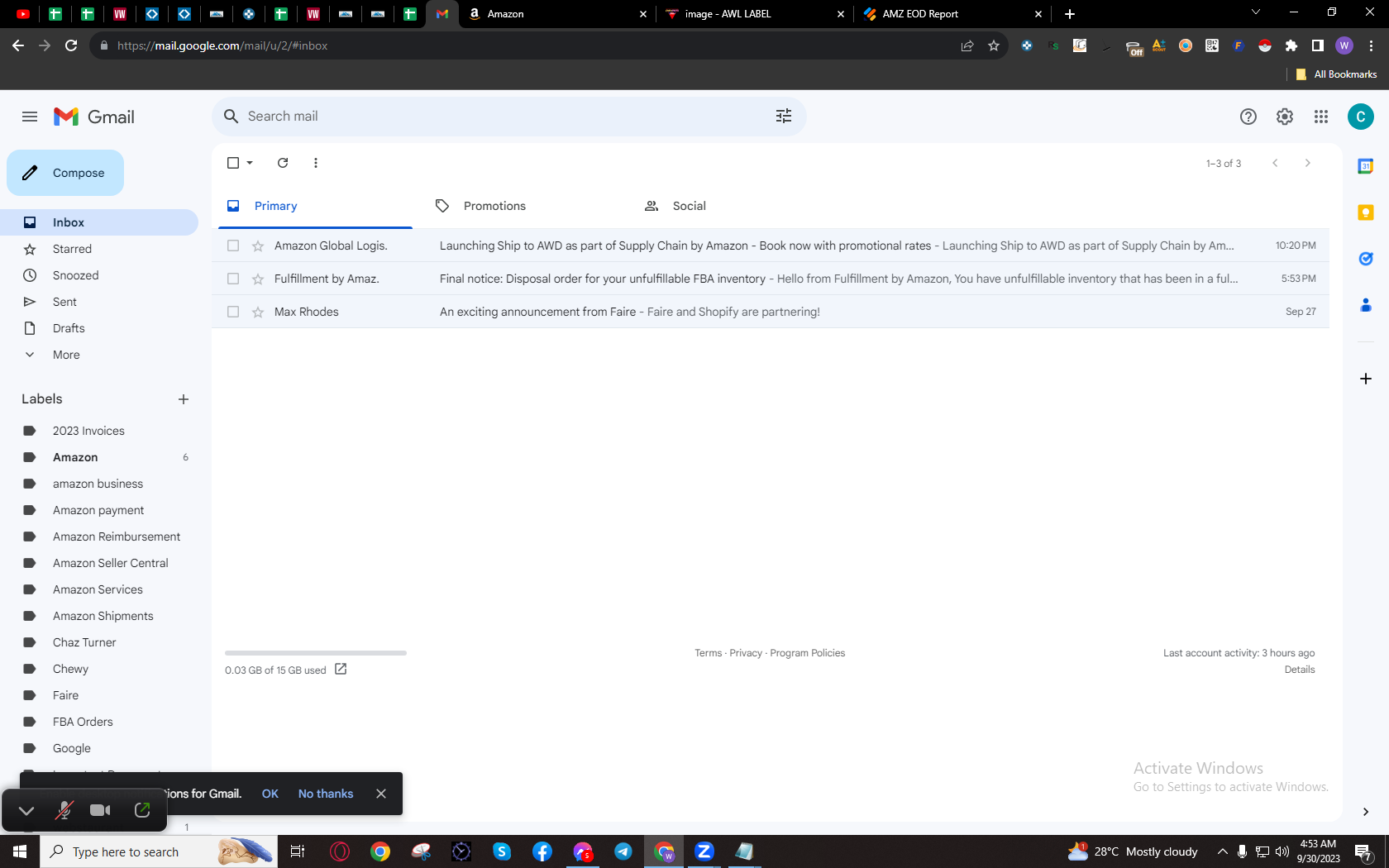This screenshot has height=868, width=1389.
Task: Open the Amazon label
Action: (x=99, y=457)
